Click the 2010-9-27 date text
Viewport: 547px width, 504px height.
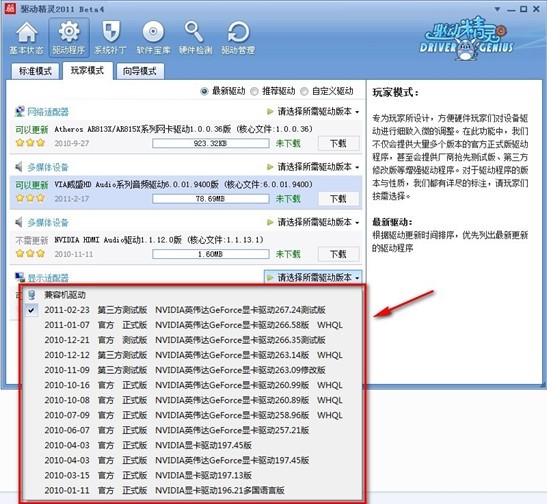(72, 143)
